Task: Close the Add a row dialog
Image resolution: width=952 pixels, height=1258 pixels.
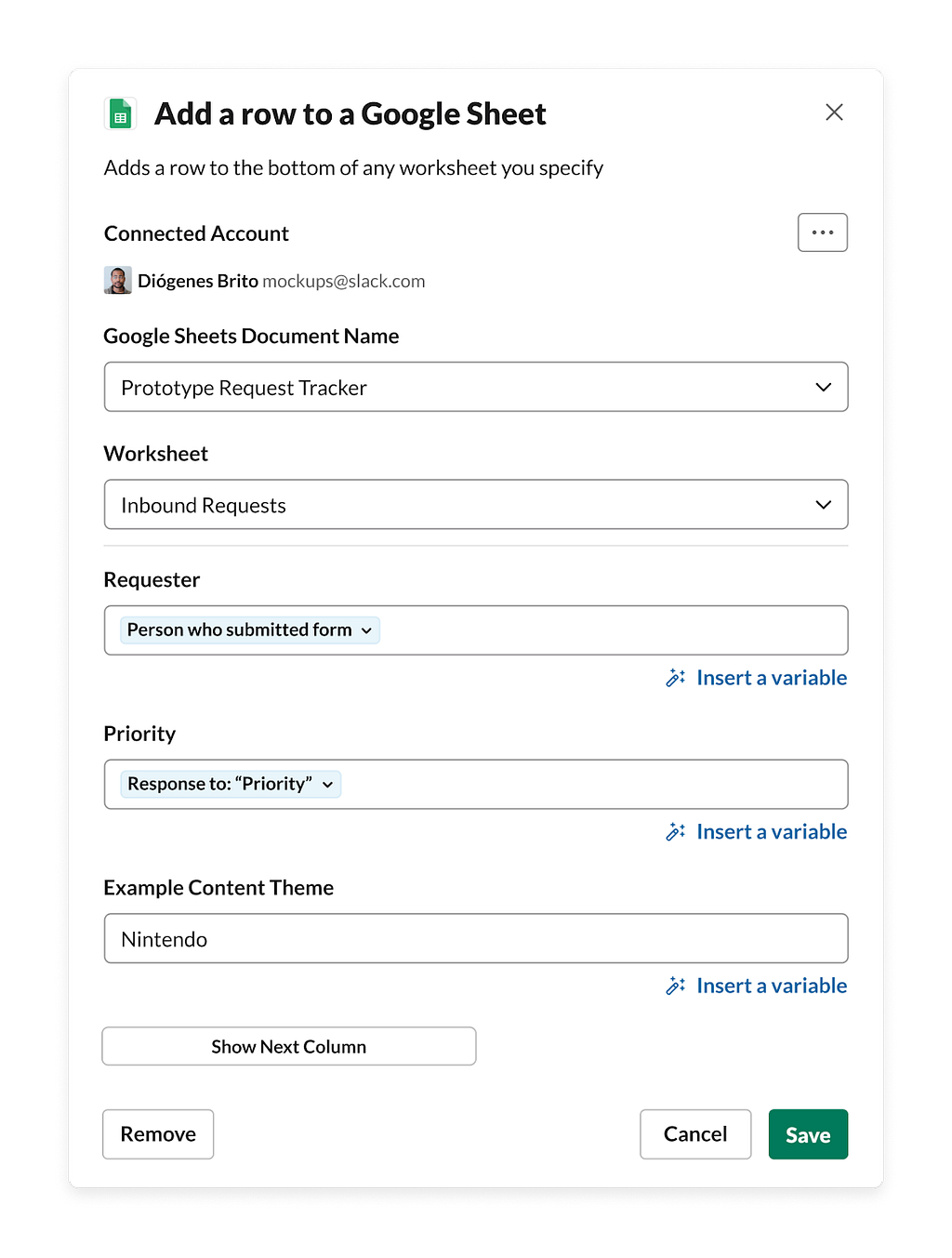Action: point(834,113)
